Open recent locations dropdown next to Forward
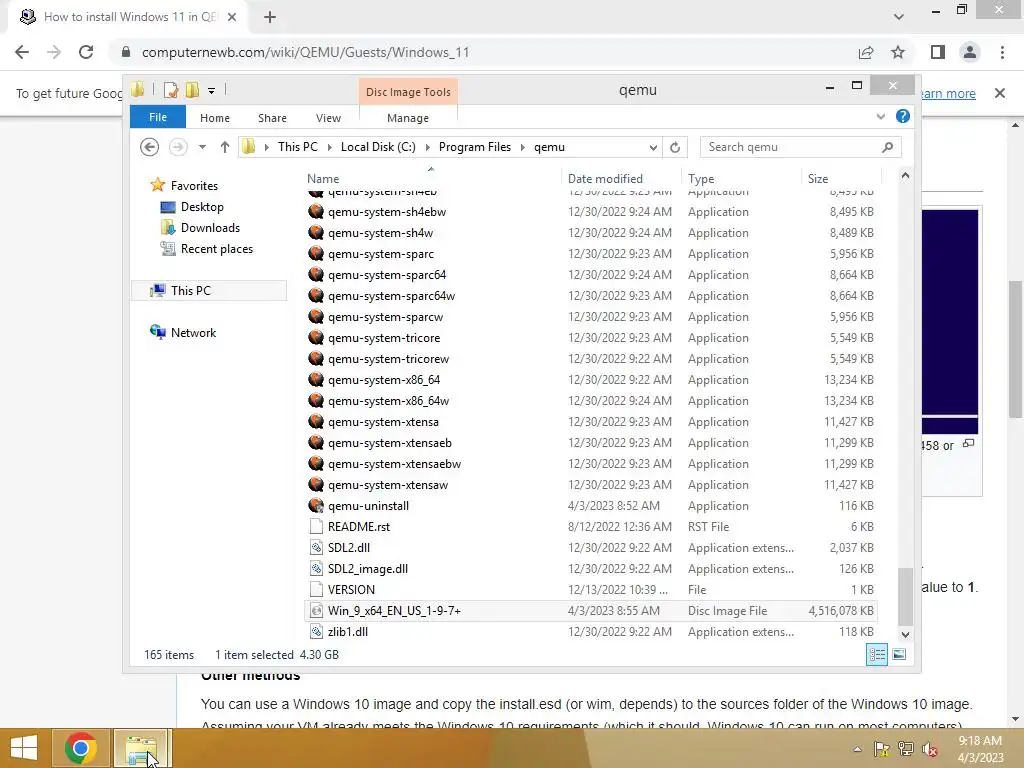Screen dimensions: 1024x768 (x=202, y=147)
